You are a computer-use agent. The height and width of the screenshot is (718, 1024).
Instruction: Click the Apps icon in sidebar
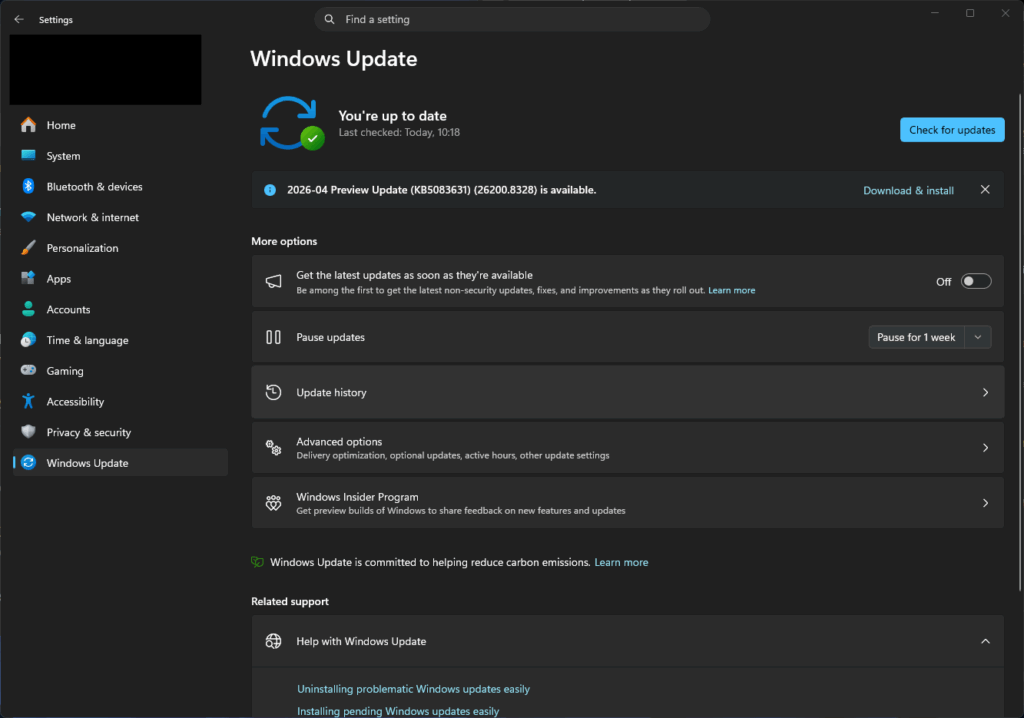tap(28, 278)
